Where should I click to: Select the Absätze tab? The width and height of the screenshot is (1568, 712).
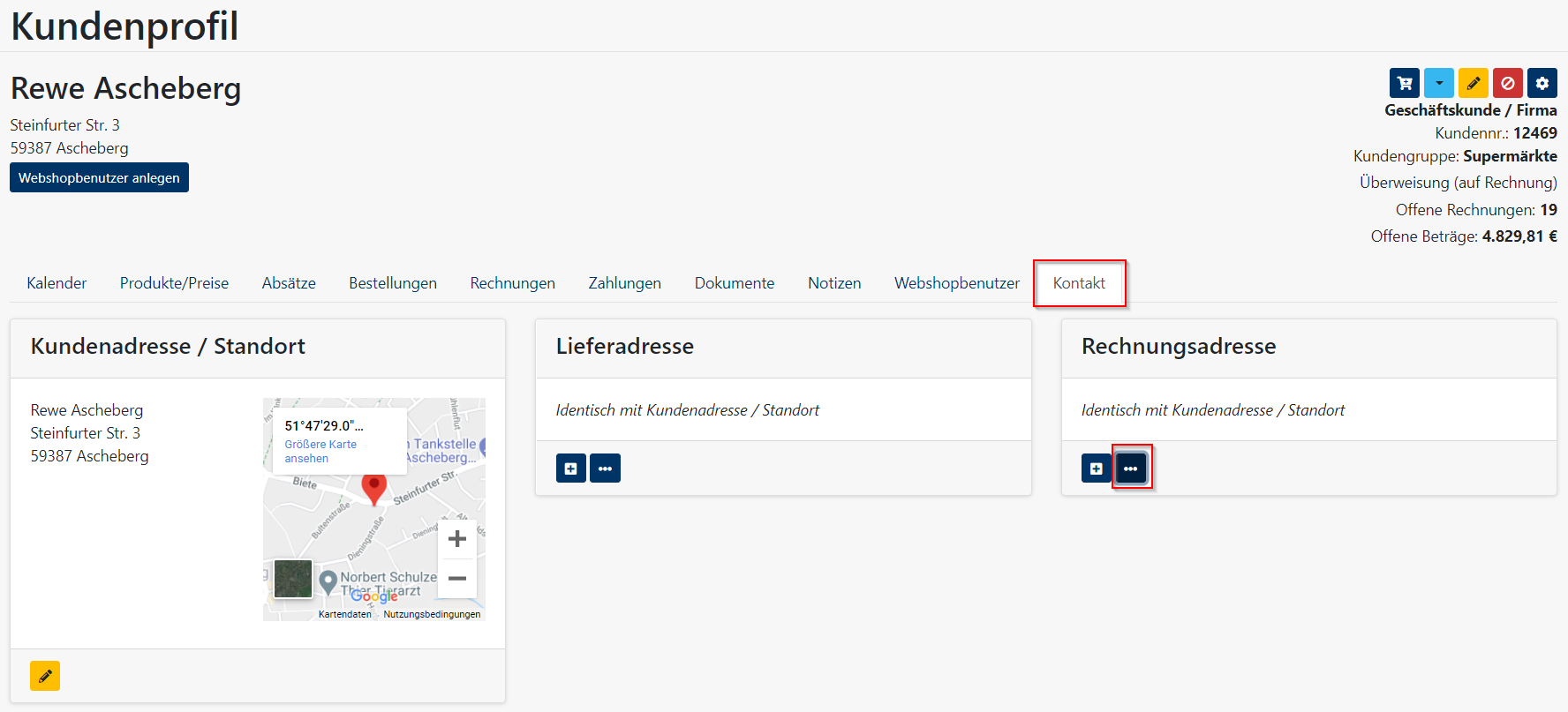point(289,283)
